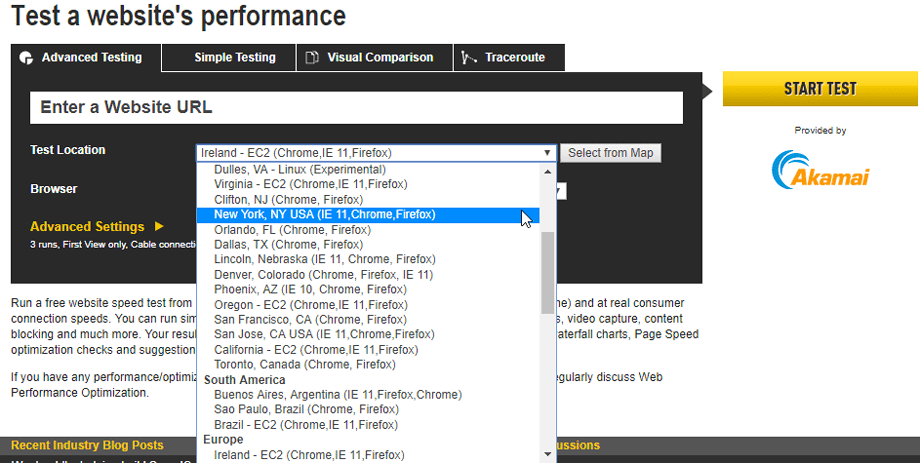This screenshot has width=920, height=463.
Task: Select Sao Paulo, Brazil option
Action: click(305, 409)
